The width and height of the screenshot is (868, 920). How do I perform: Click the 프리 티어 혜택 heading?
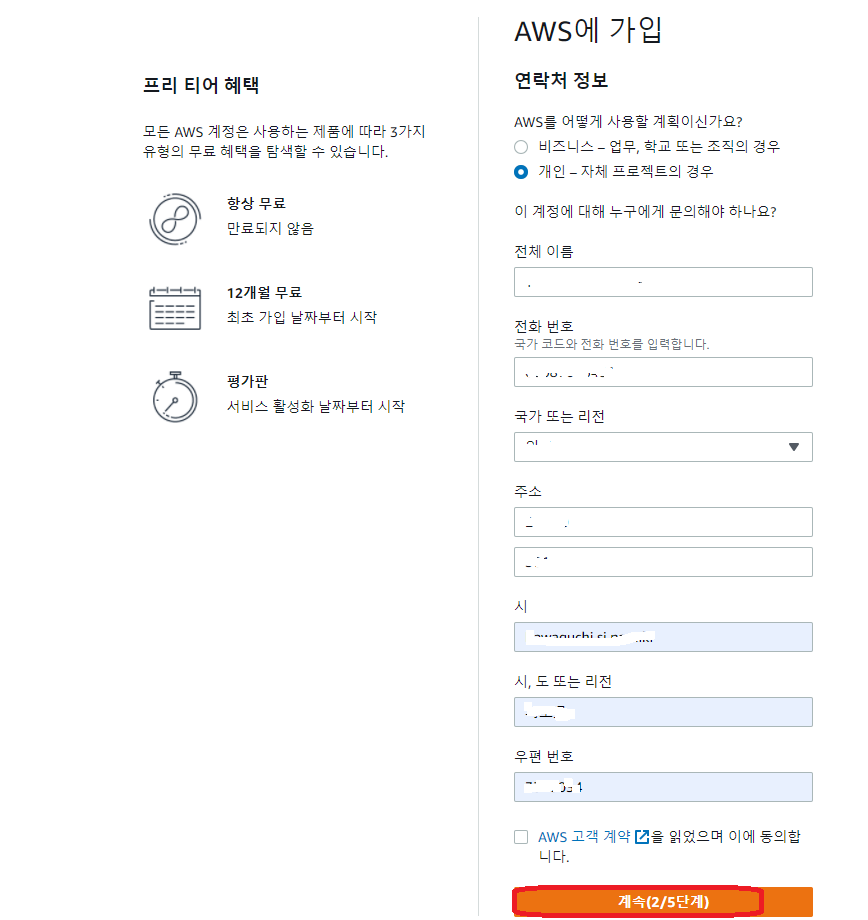tap(201, 85)
